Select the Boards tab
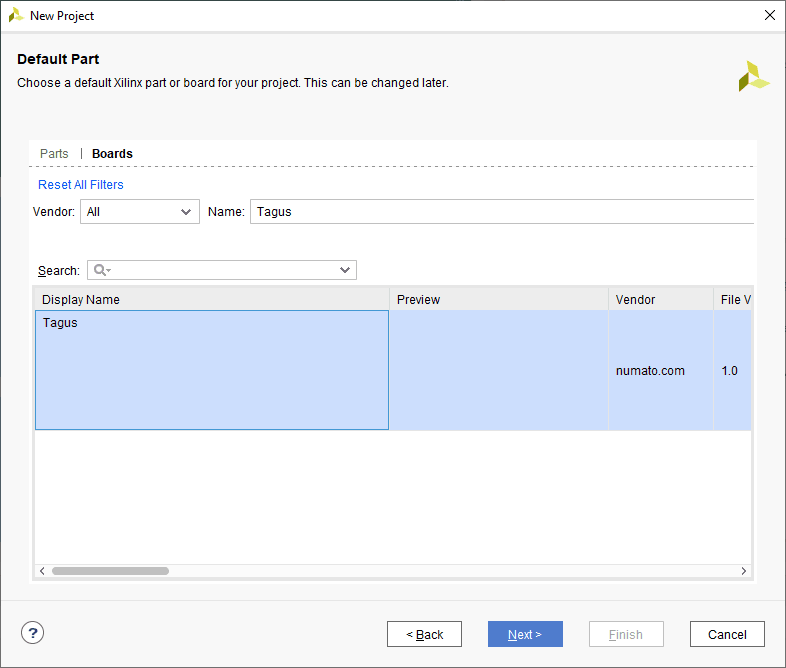This screenshot has width=786, height=668. (112, 154)
